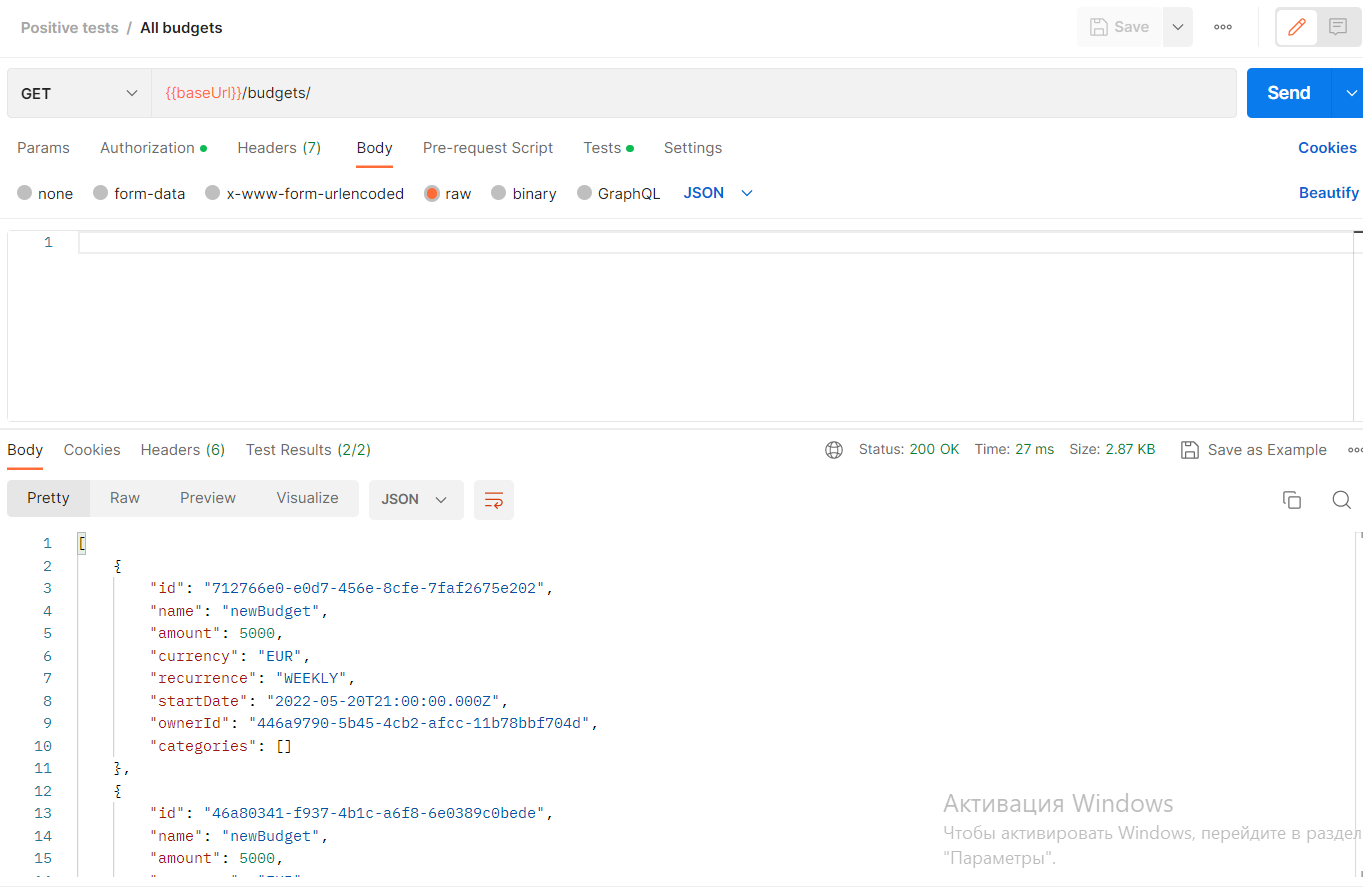Open the response search magnifier
The height and width of the screenshot is (891, 1363).
tap(1341, 499)
